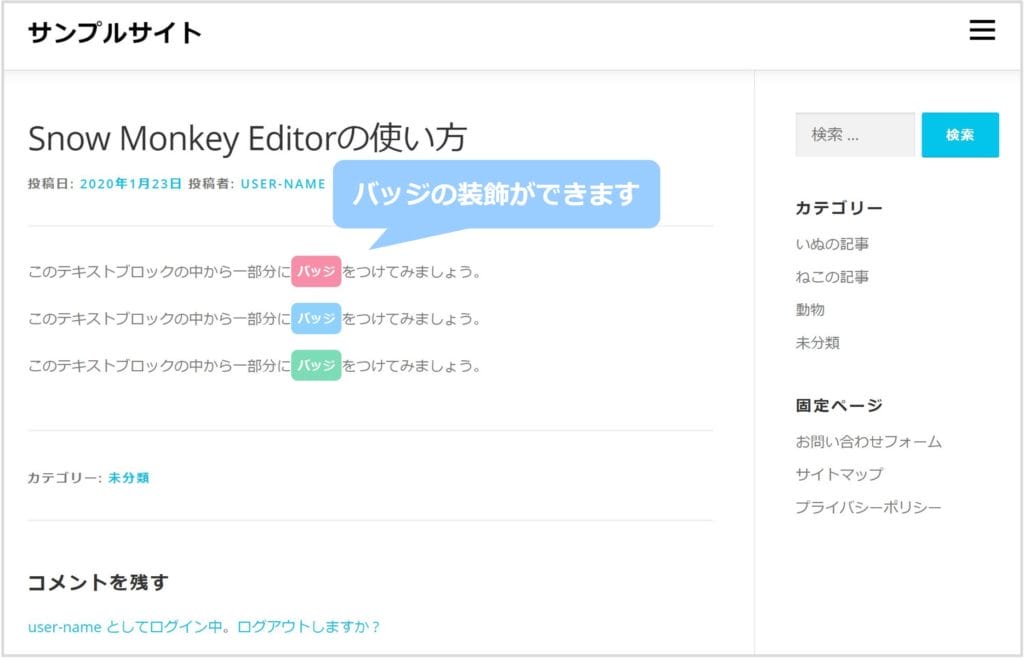Click the Snow Monkey Editorの使い方 title
This screenshot has width=1024, height=658.
pyautogui.click(x=247, y=138)
